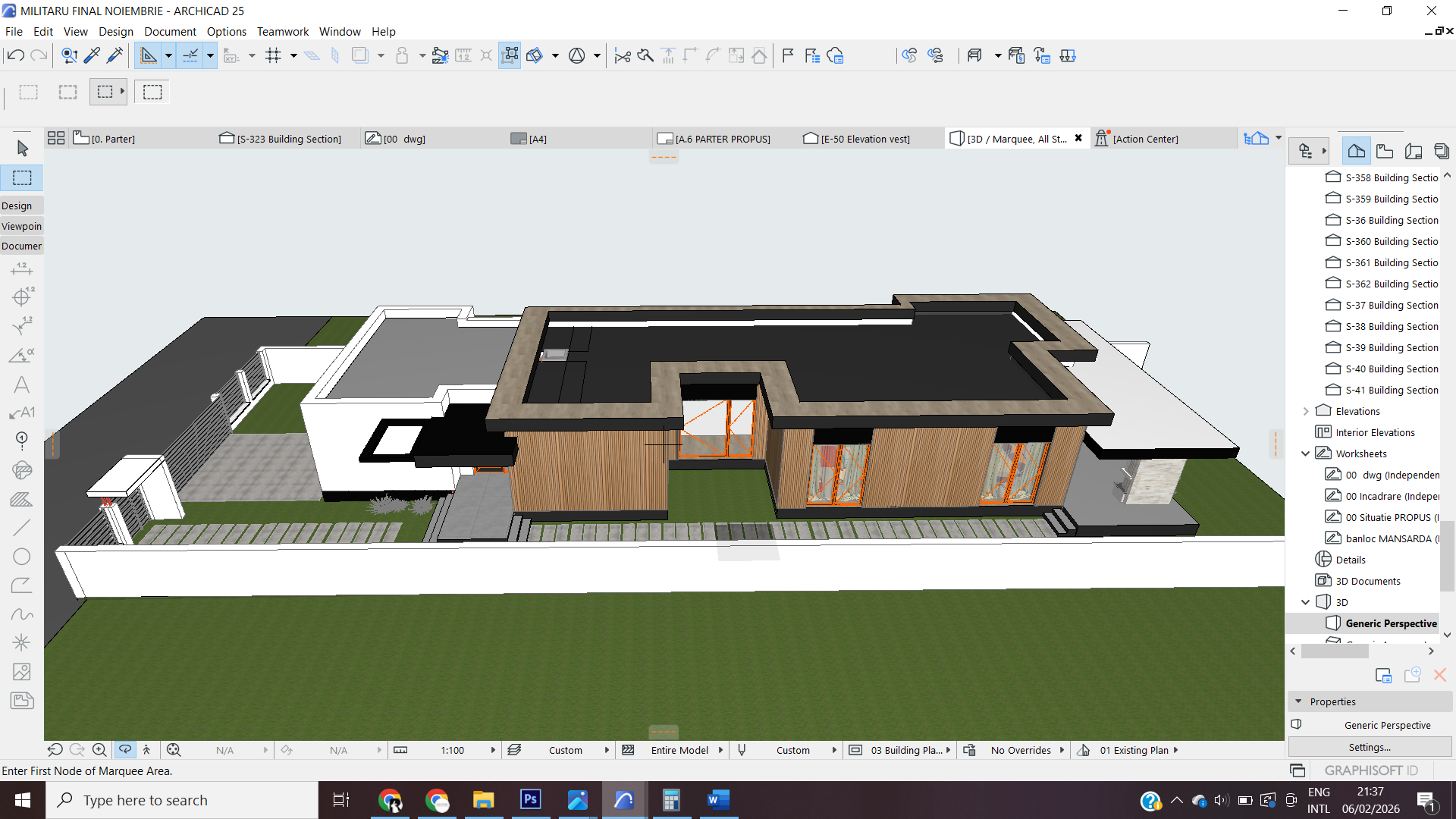Viewport: 1456px width, 819px height.
Task: Toggle Snap Guides button in toolbar
Action: click(x=190, y=55)
